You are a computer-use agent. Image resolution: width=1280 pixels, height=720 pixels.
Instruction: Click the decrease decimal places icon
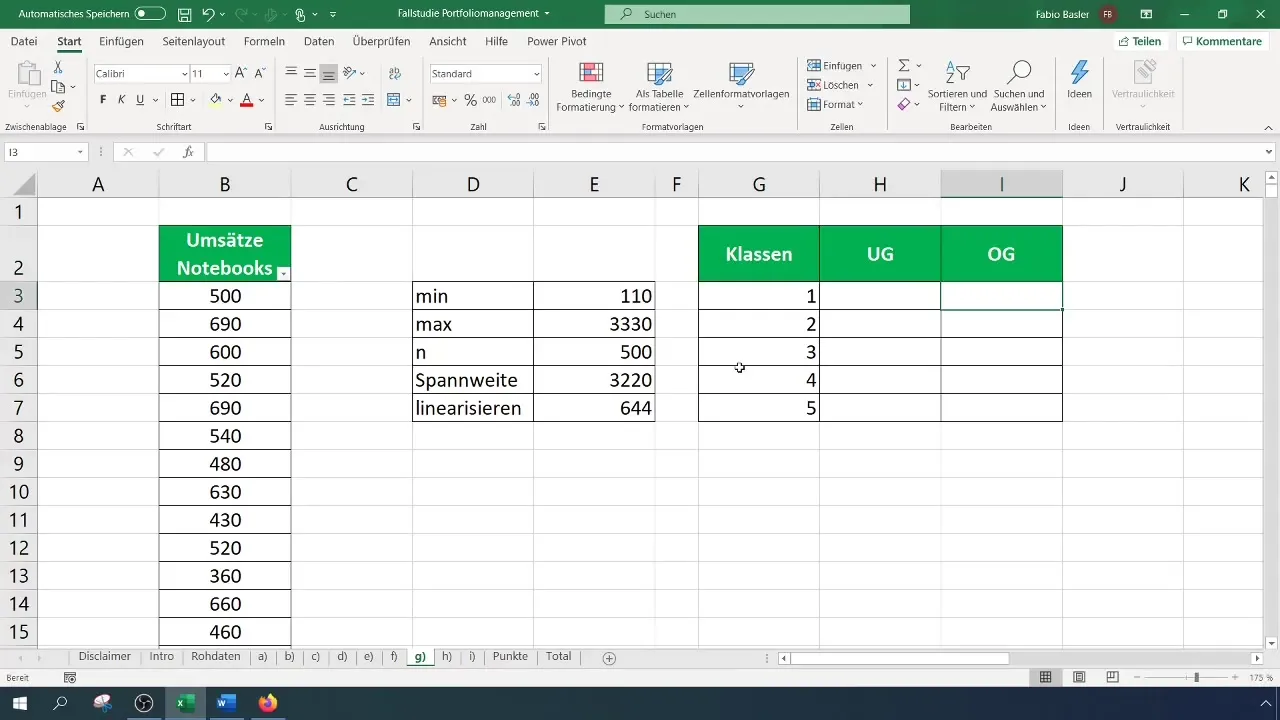point(535,100)
